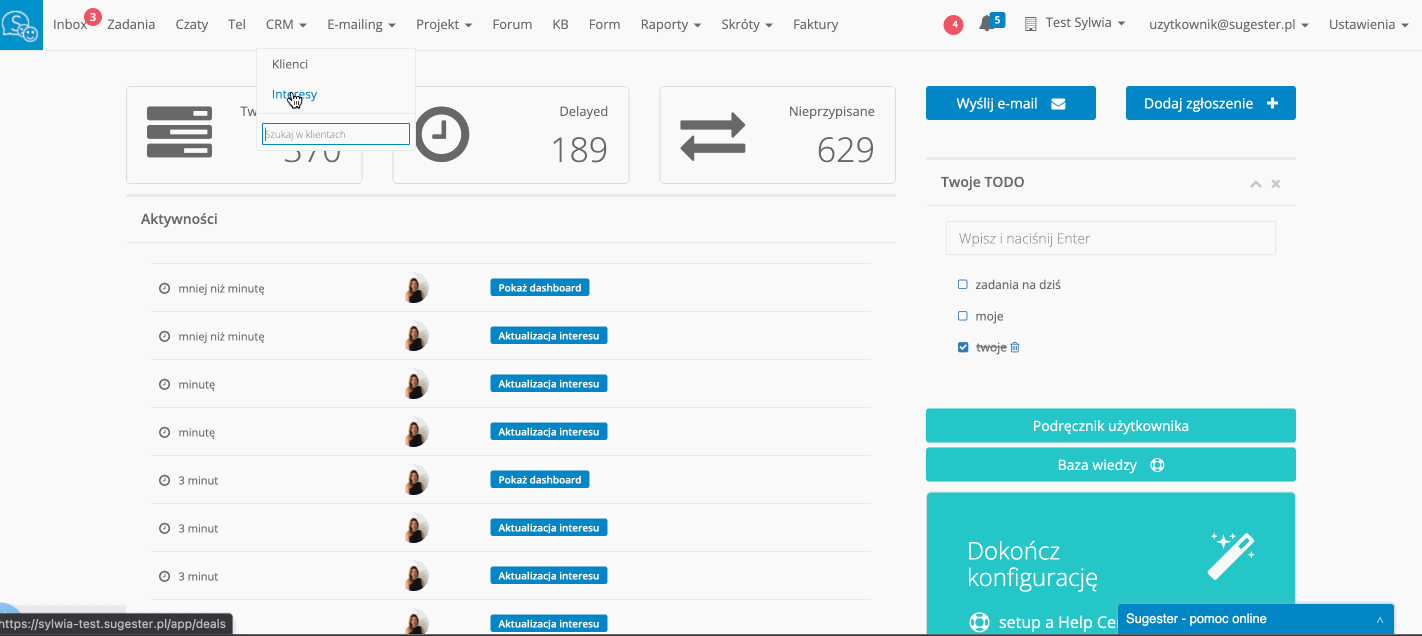
Task: Open the E-mailing dropdown menu
Action: click(x=361, y=24)
